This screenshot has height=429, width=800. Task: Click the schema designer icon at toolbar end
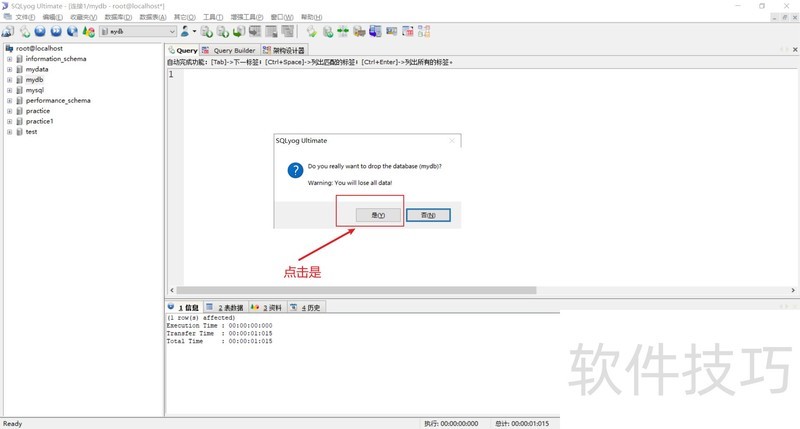click(x=424, y=32)
